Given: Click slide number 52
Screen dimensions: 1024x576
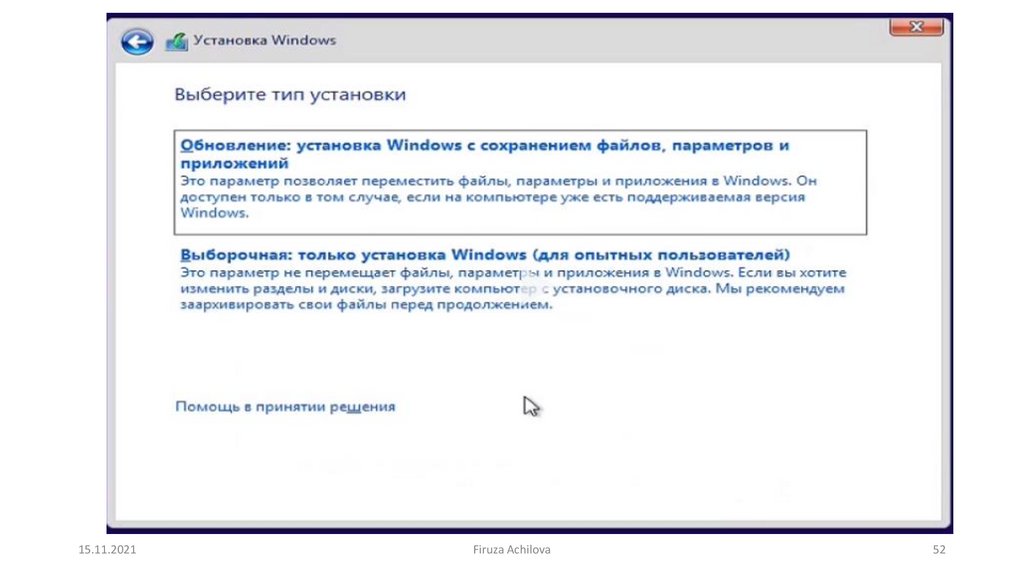Looking at the screenshot, I should pyautogui.click(x=938, y=549).
